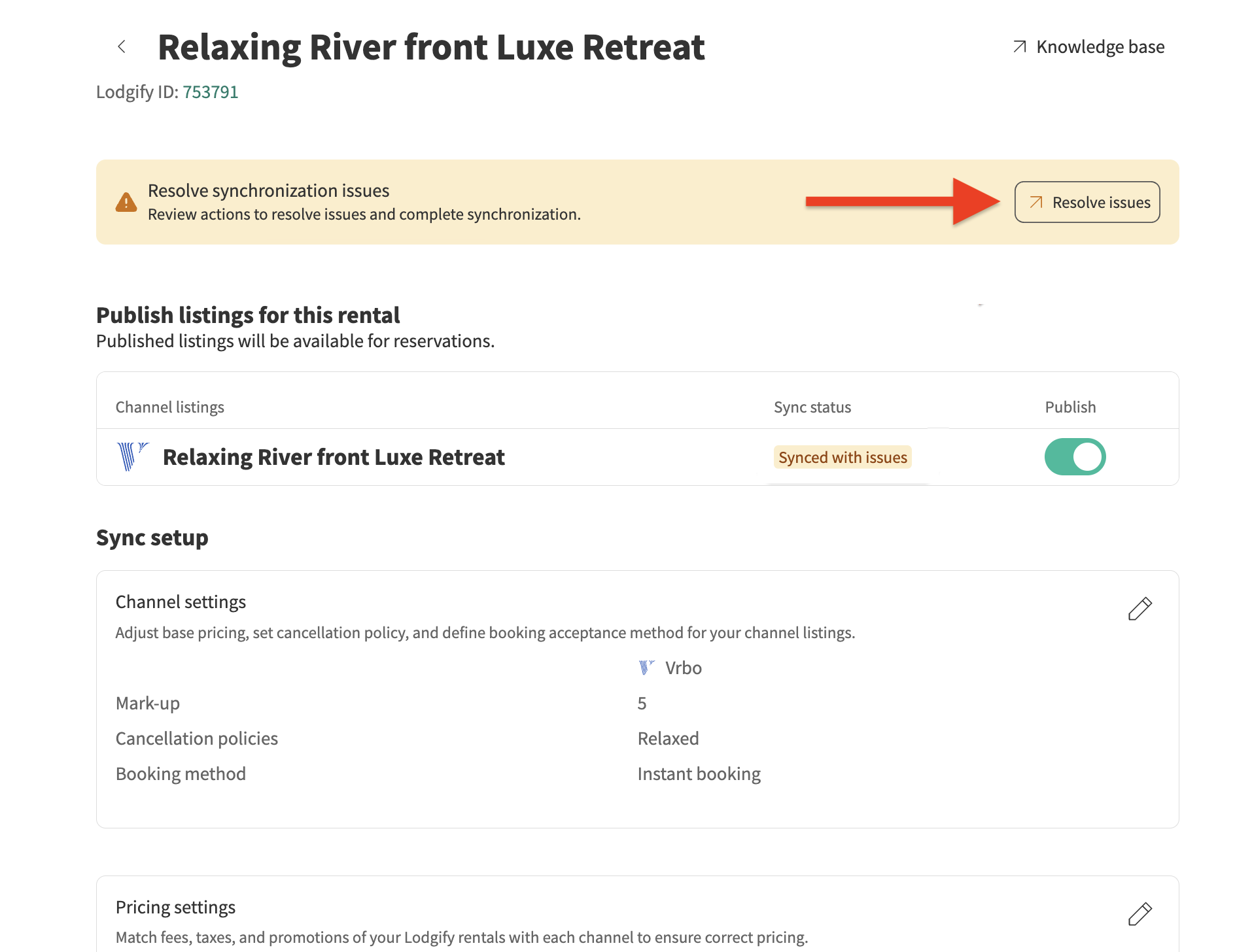Open the Knowledge base link
Image resolution: width=1235 pixels, height=952 pixels.
click(x=1100, y=47)
